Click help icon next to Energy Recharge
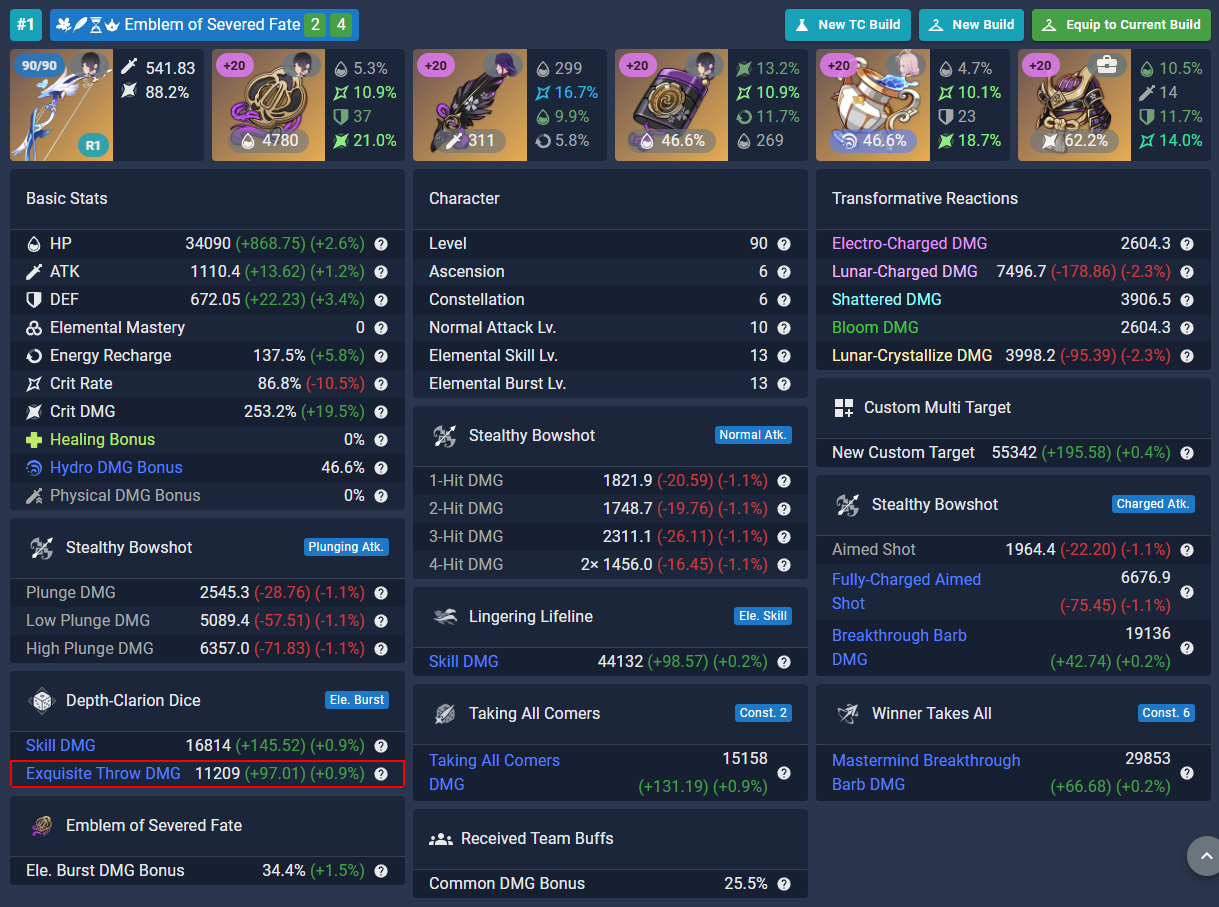This screenshot has height=907, width=1219. point(381,356)
